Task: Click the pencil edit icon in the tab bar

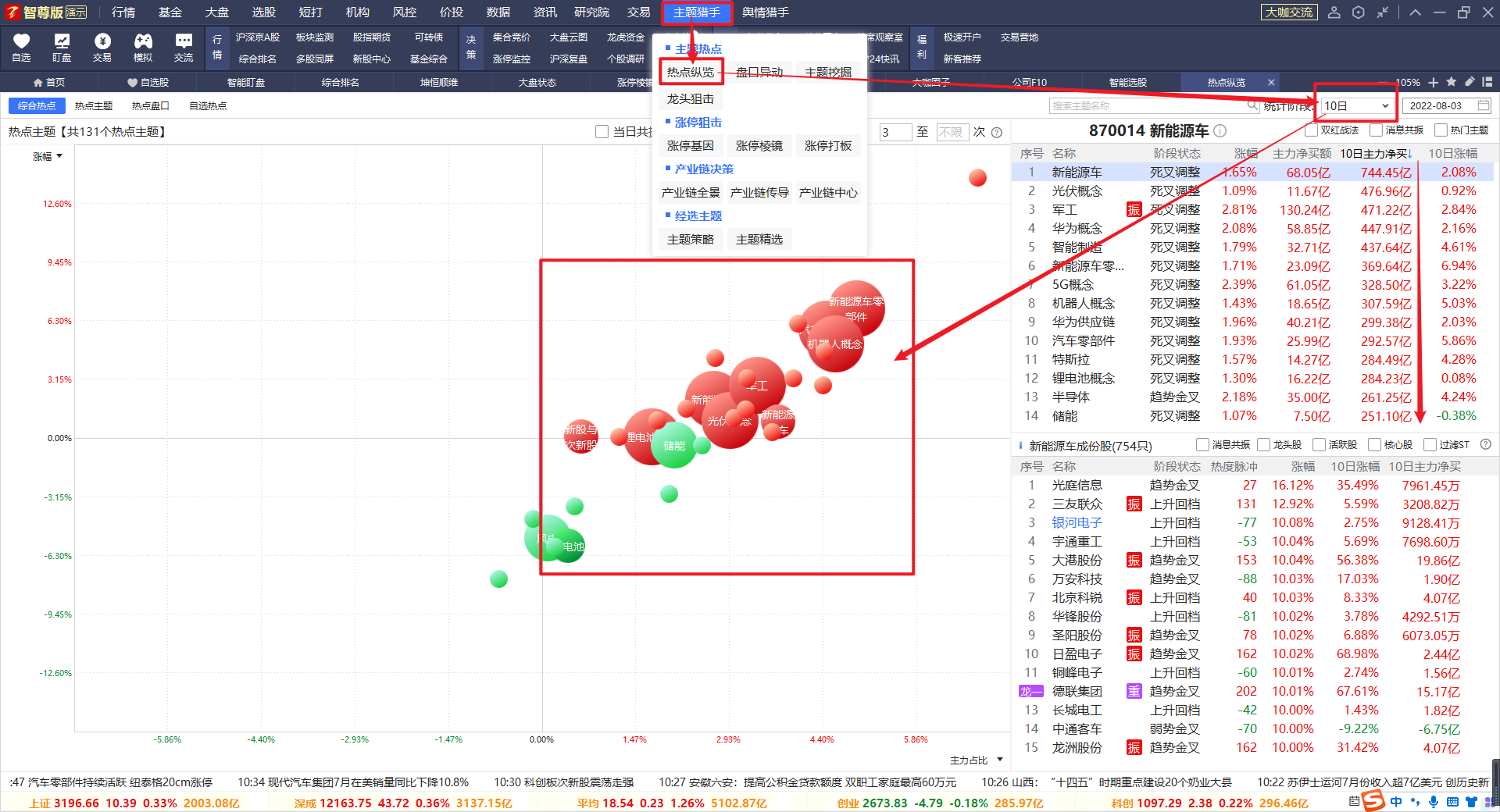Action: click(x=1470, y=82)
